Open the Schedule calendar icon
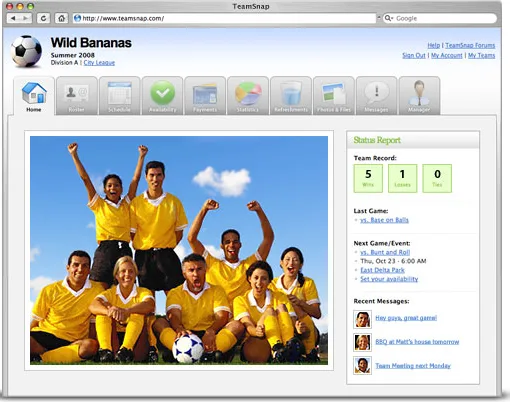This screenshot has width=510, height=402. point(119,93)
